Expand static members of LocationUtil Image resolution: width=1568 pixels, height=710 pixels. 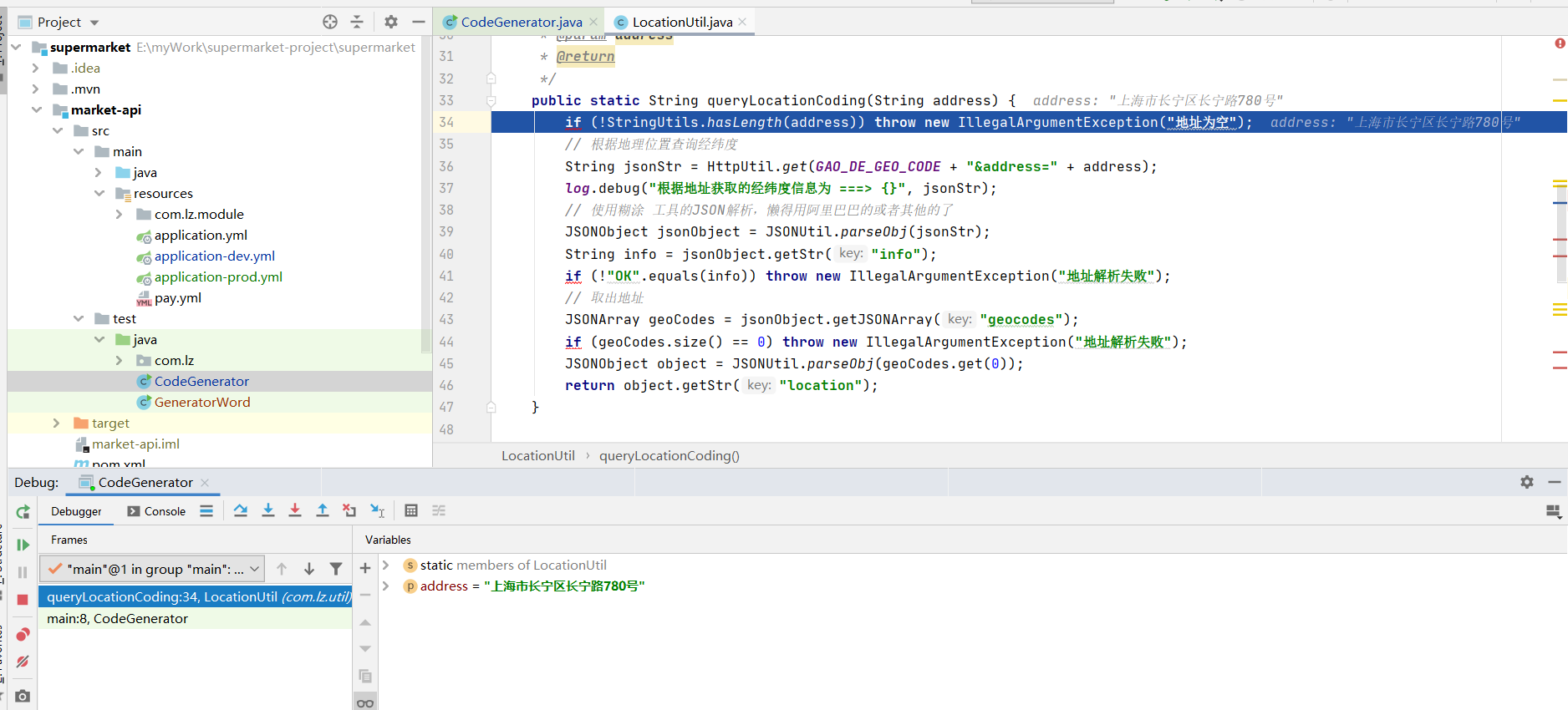click(386, 565)
